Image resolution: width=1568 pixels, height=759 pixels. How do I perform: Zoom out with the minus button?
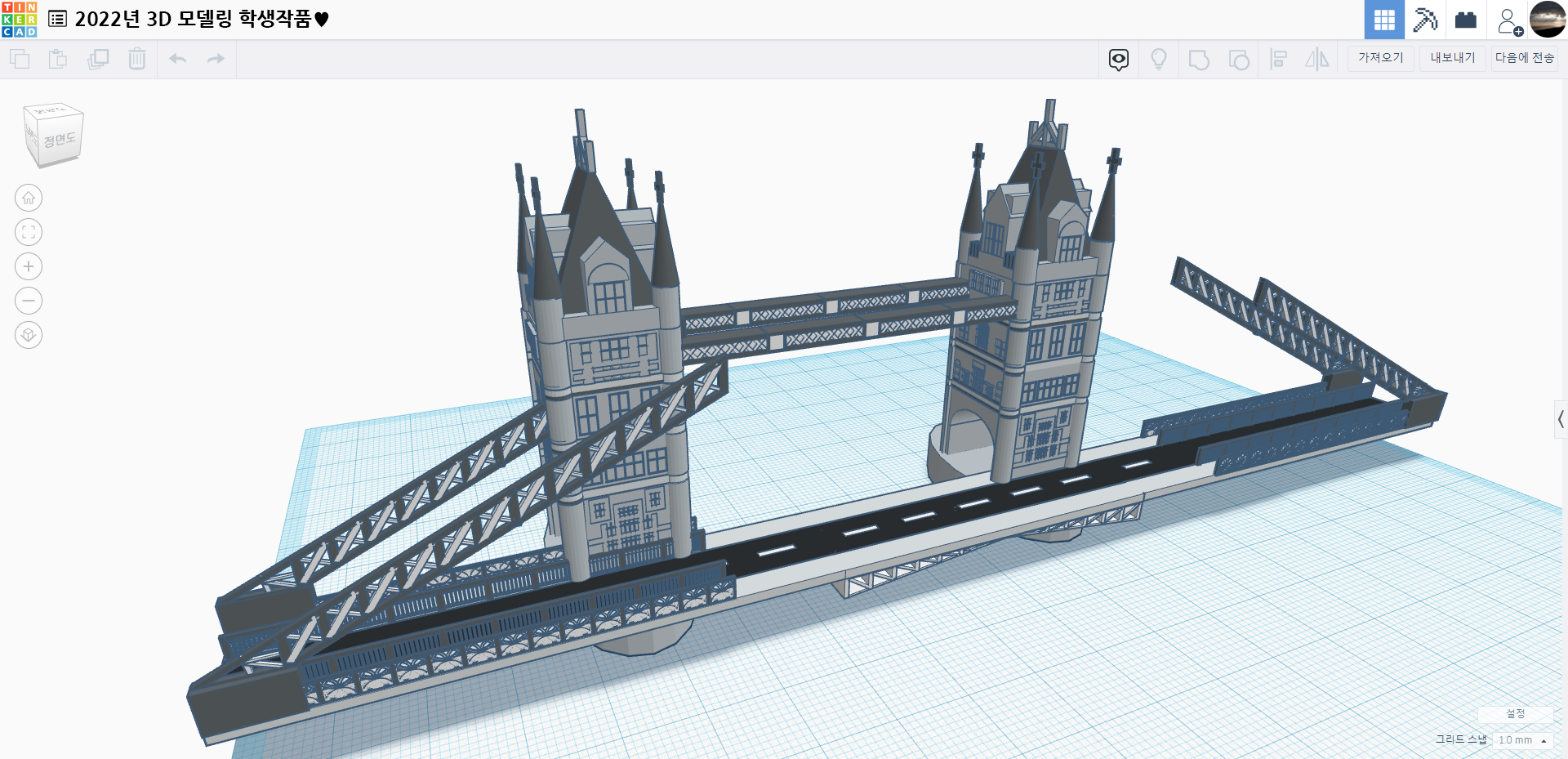point(29,301)
